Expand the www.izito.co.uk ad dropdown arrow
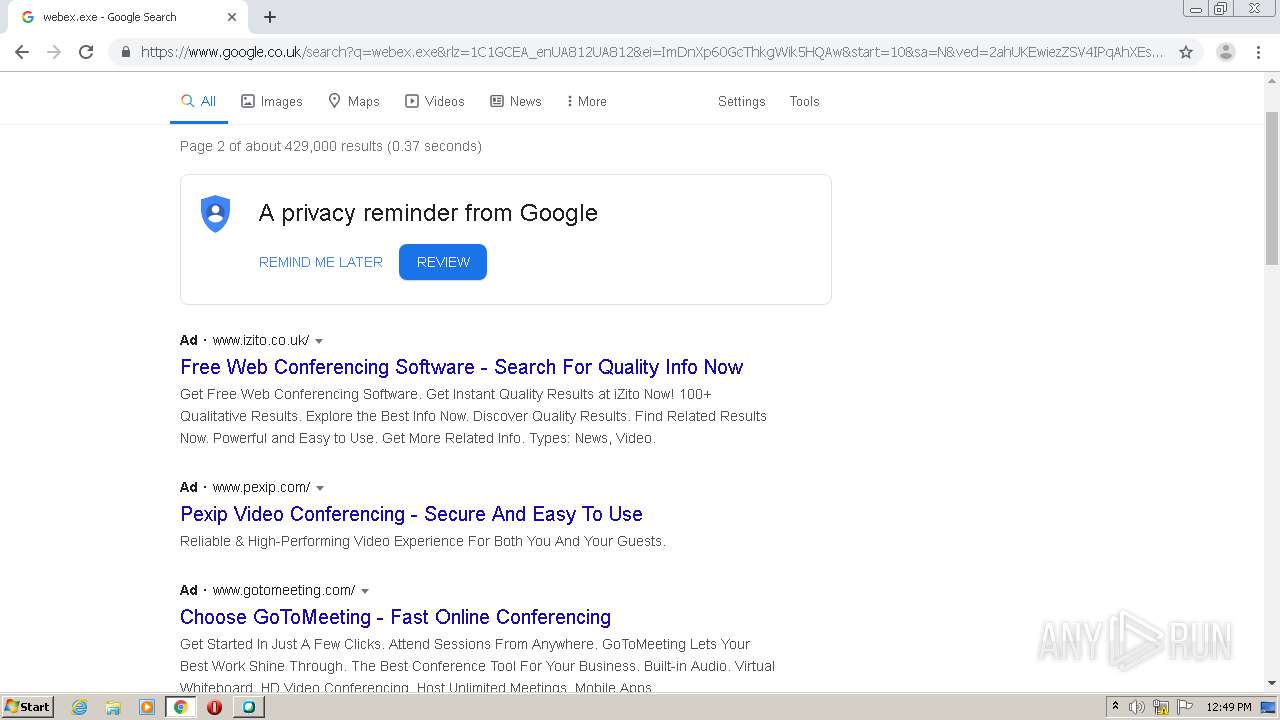 319,341
